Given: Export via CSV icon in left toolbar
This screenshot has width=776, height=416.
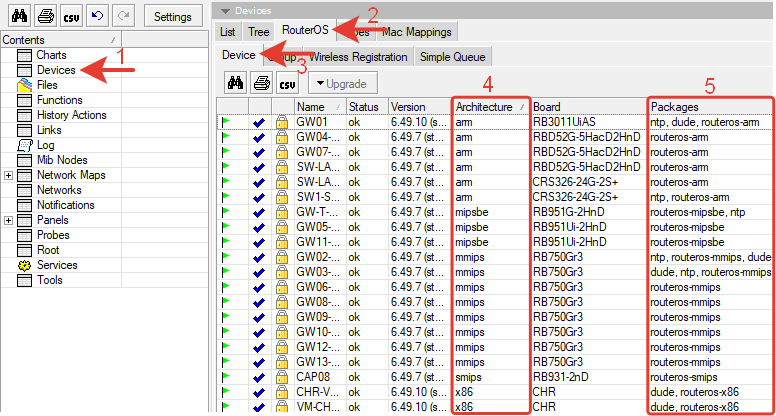Looking at the screenshot, I should point(70,17).
